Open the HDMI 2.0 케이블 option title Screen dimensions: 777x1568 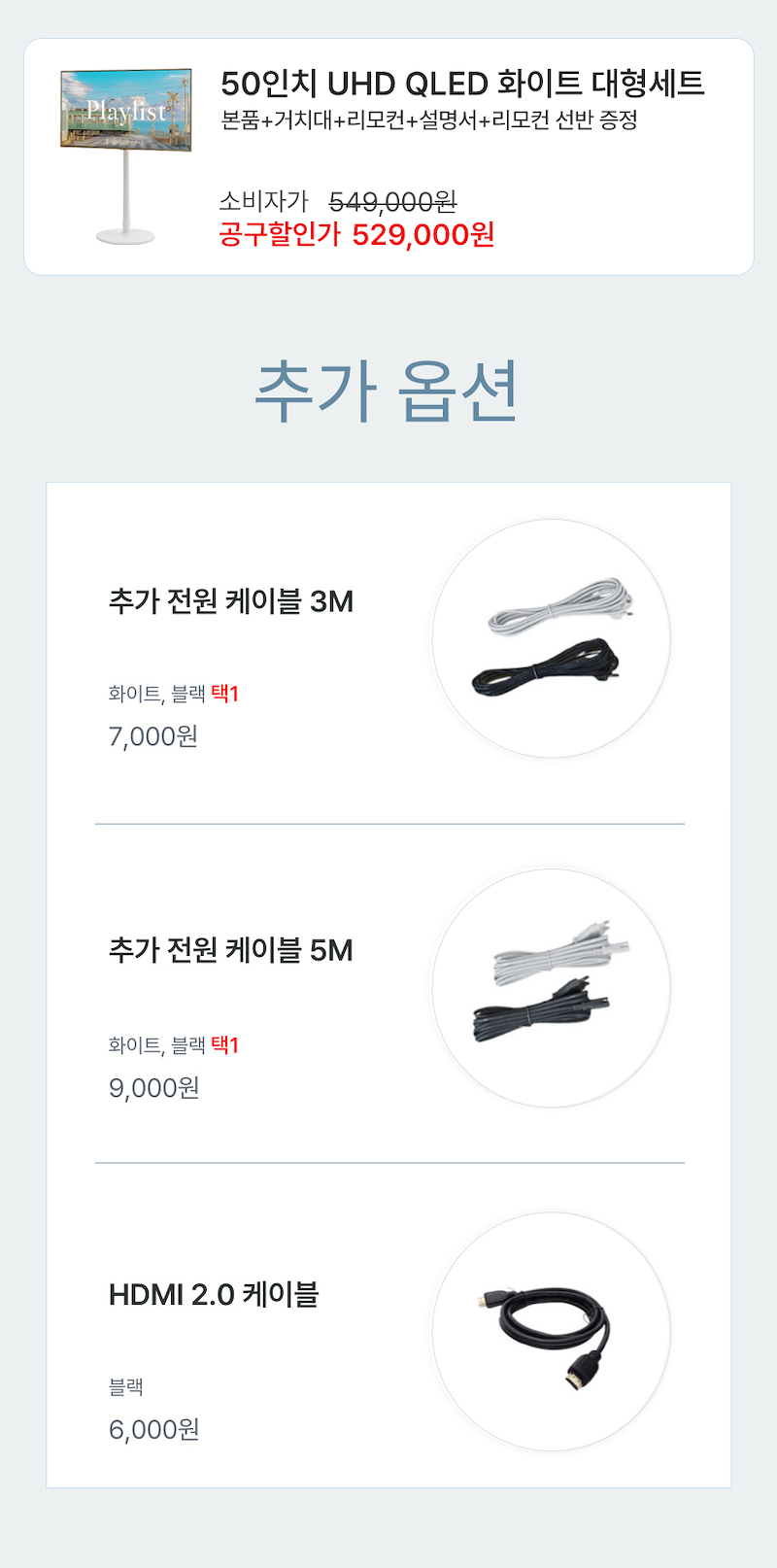click(214, 1295)
